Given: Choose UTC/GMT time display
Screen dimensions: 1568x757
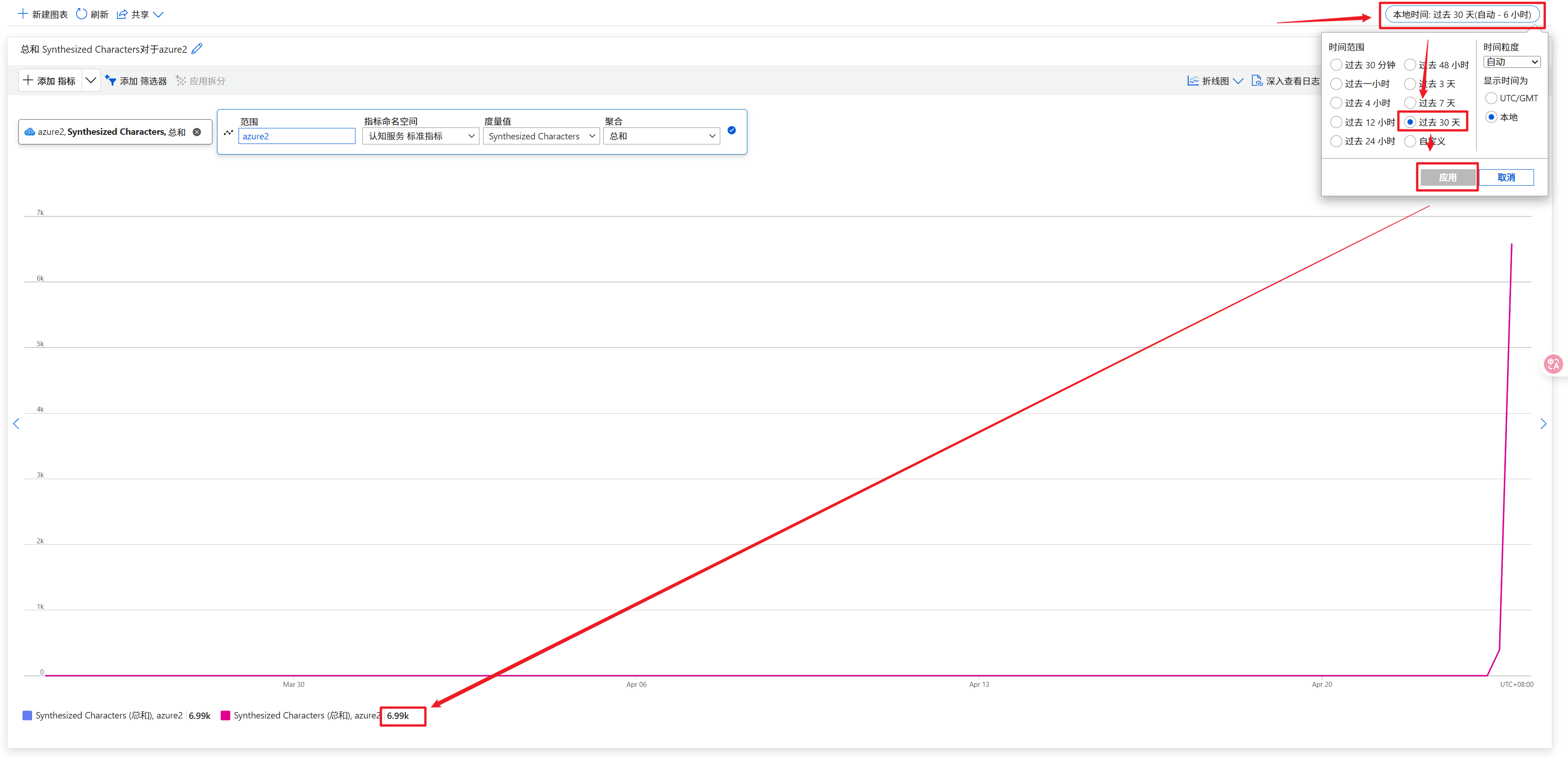Looking at the screenshot, I should pyautogui.click(x=1491, y=98).
